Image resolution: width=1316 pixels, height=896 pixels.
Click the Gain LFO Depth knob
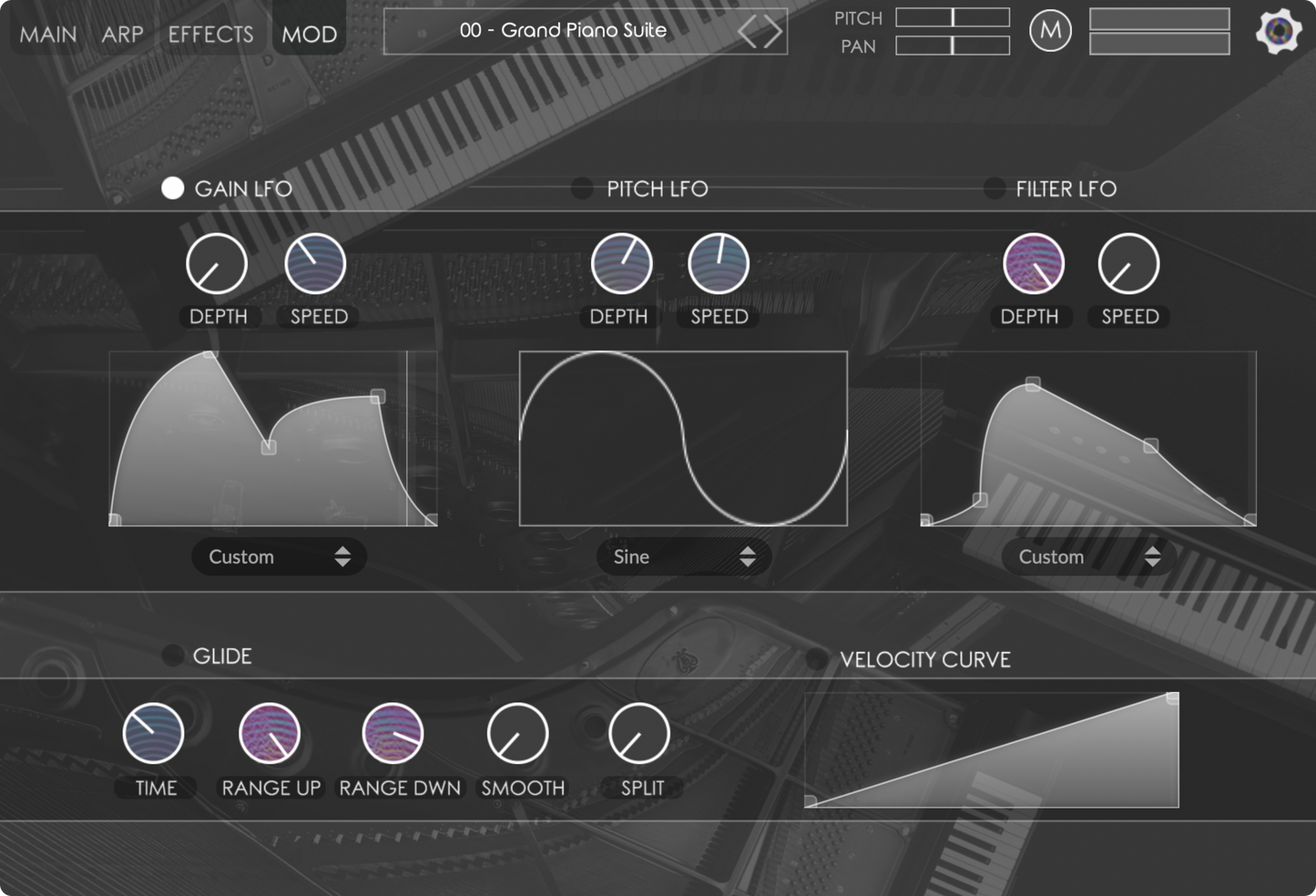click(x=217, y=264)
